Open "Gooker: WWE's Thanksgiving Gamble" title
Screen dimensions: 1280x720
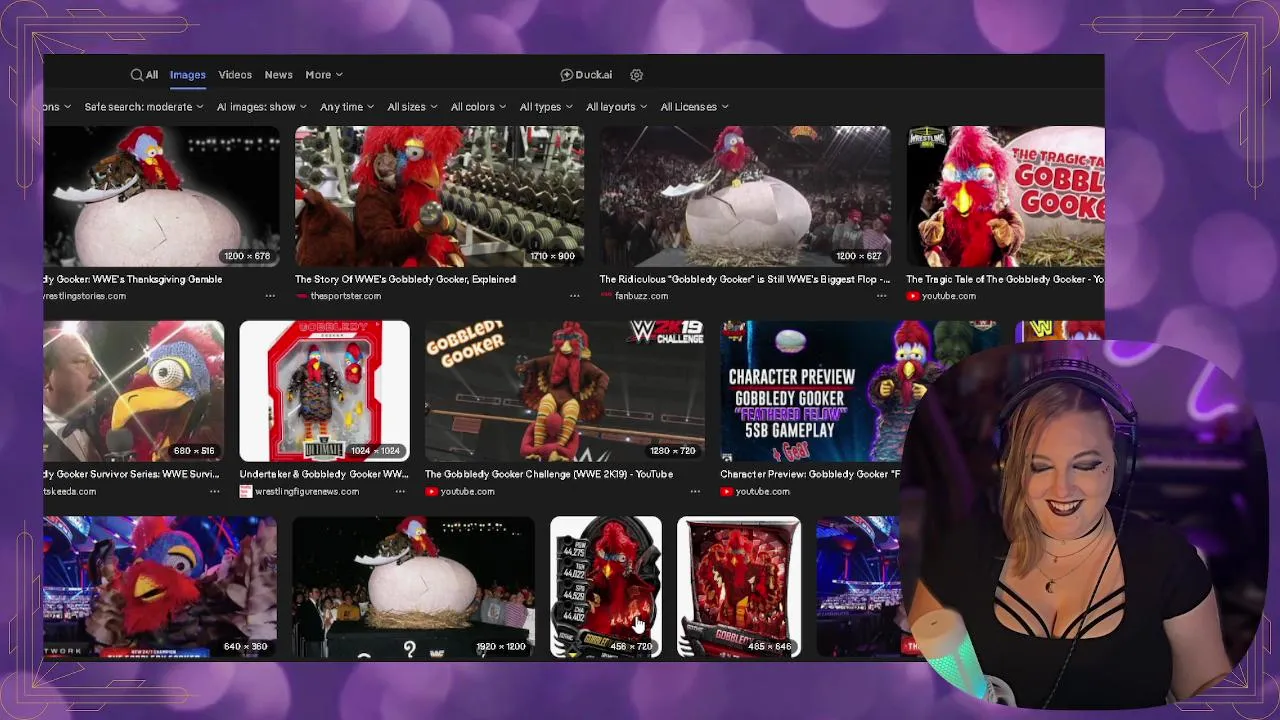coord(133,279)
